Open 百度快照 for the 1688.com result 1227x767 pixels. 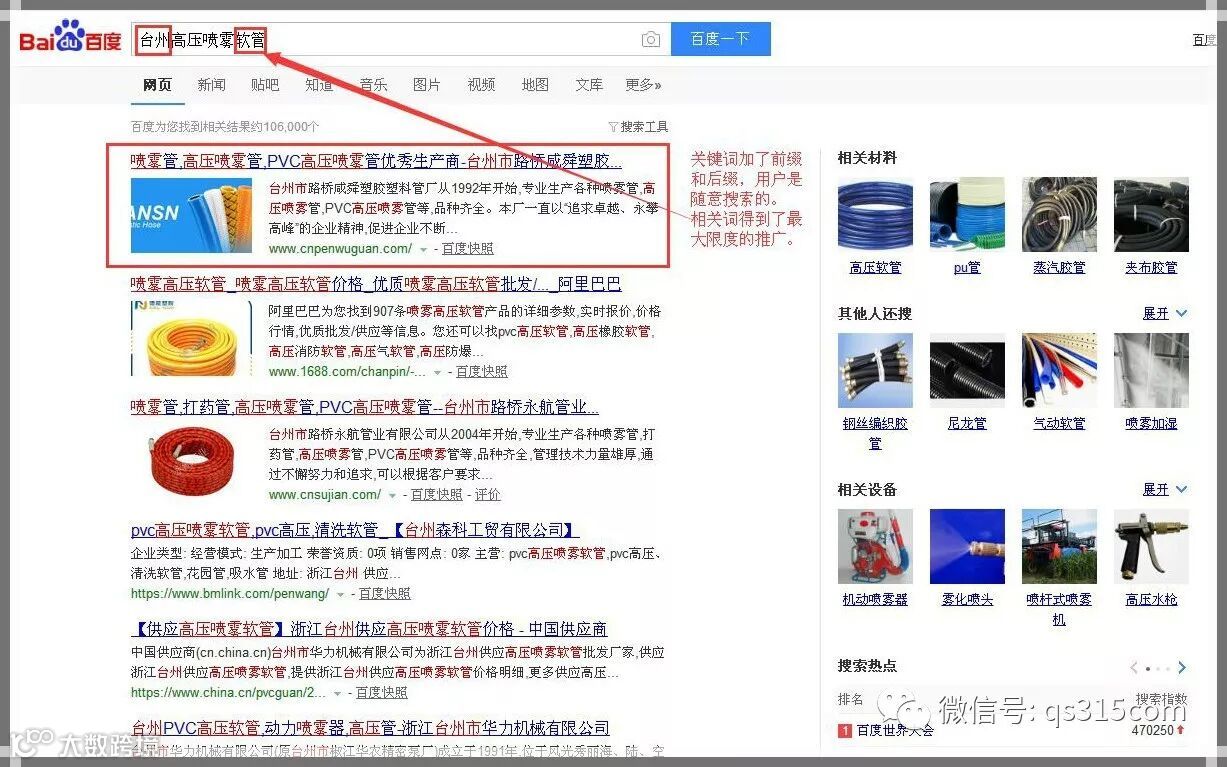tap(482, 372)
